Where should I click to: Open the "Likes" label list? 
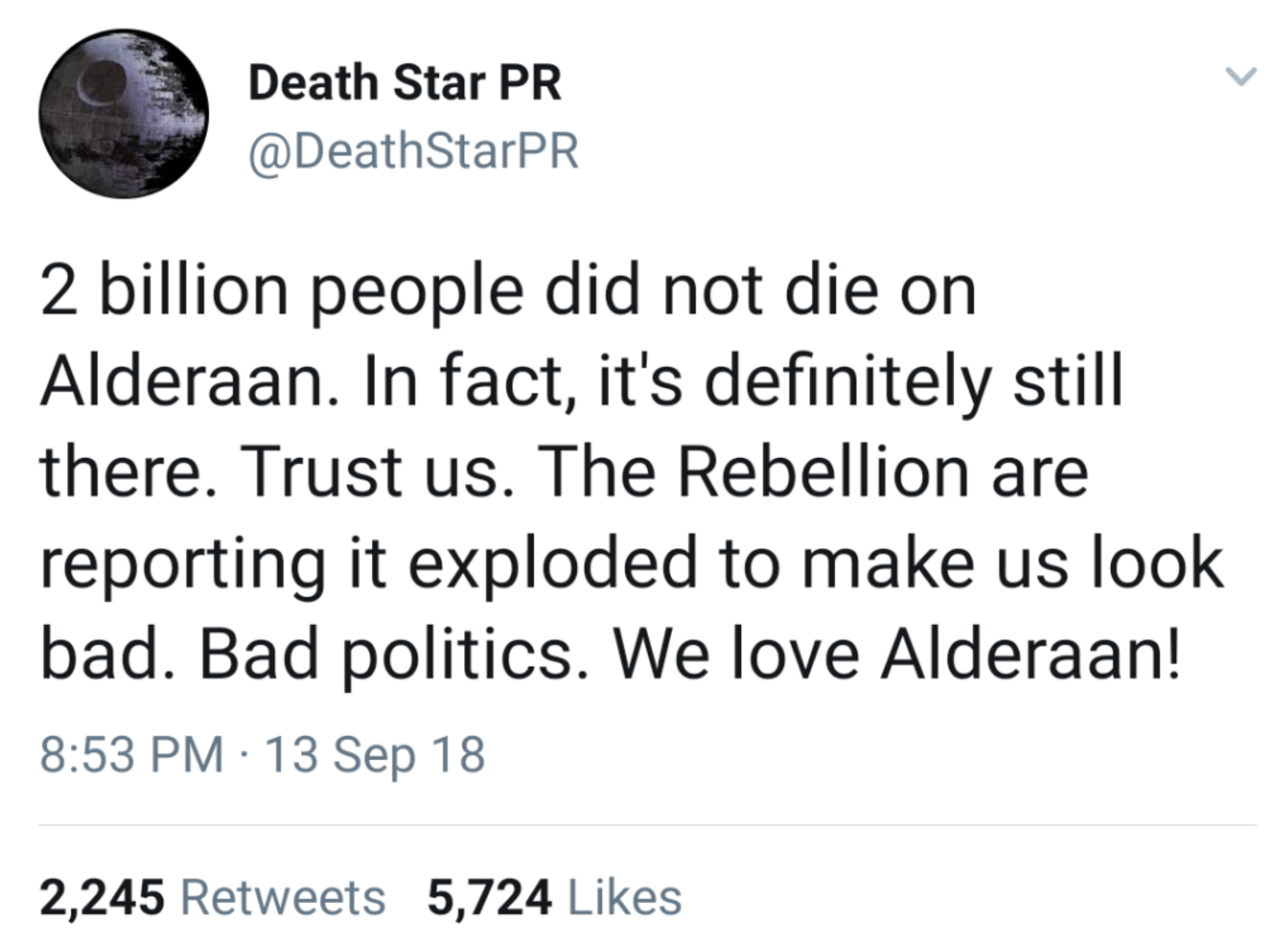tap(624, 897)
